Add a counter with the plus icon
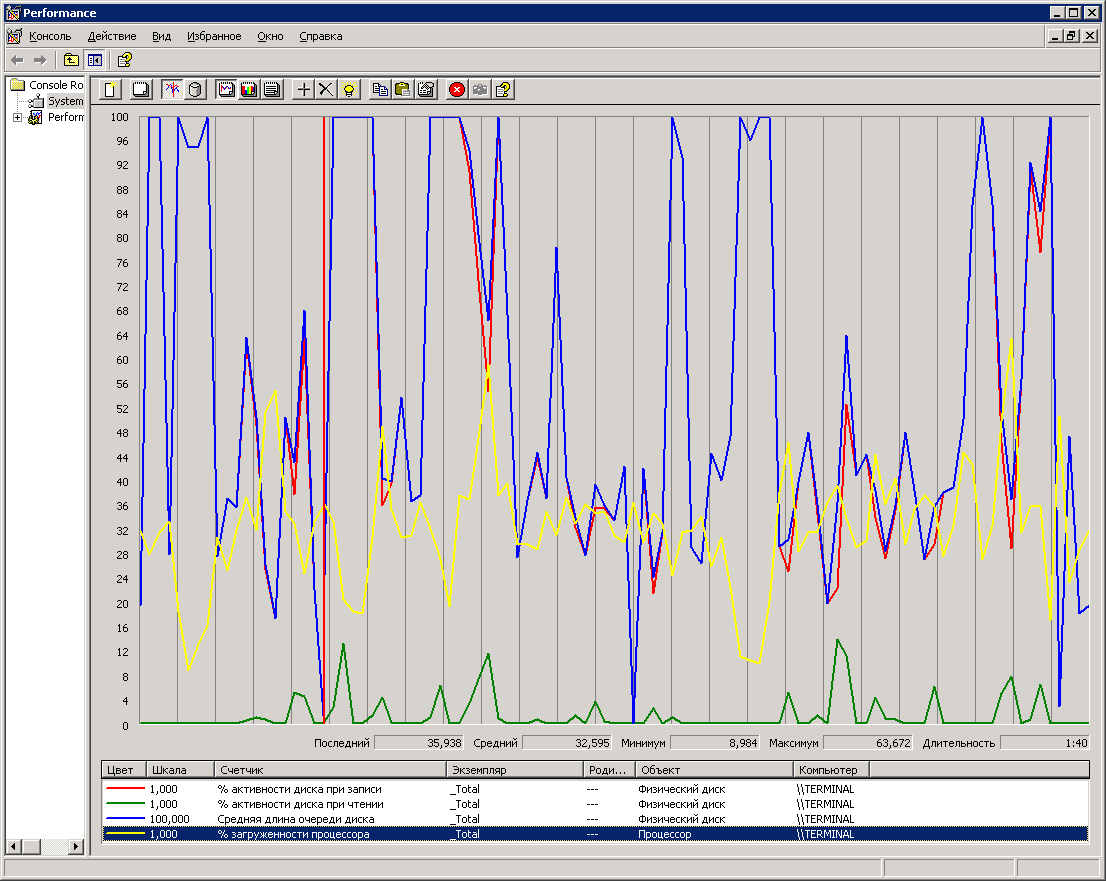 304,89
